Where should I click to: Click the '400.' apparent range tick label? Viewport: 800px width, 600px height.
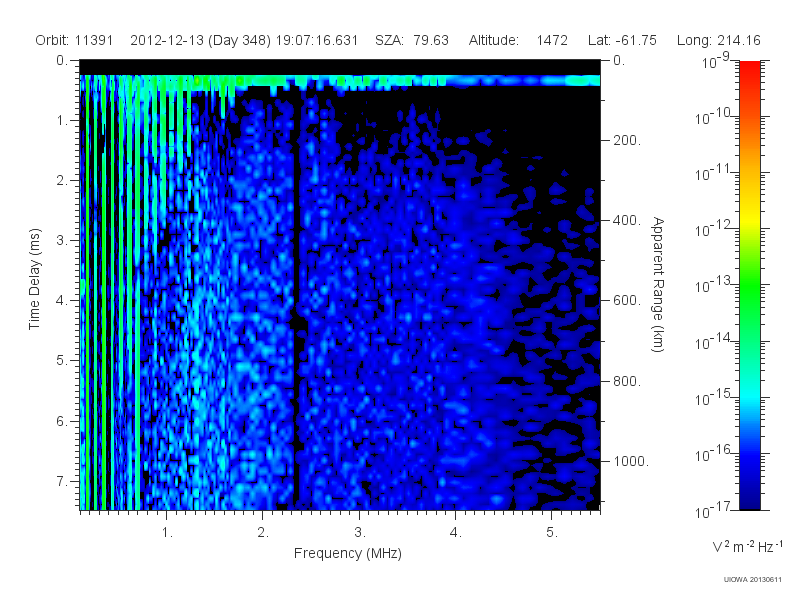627,220
